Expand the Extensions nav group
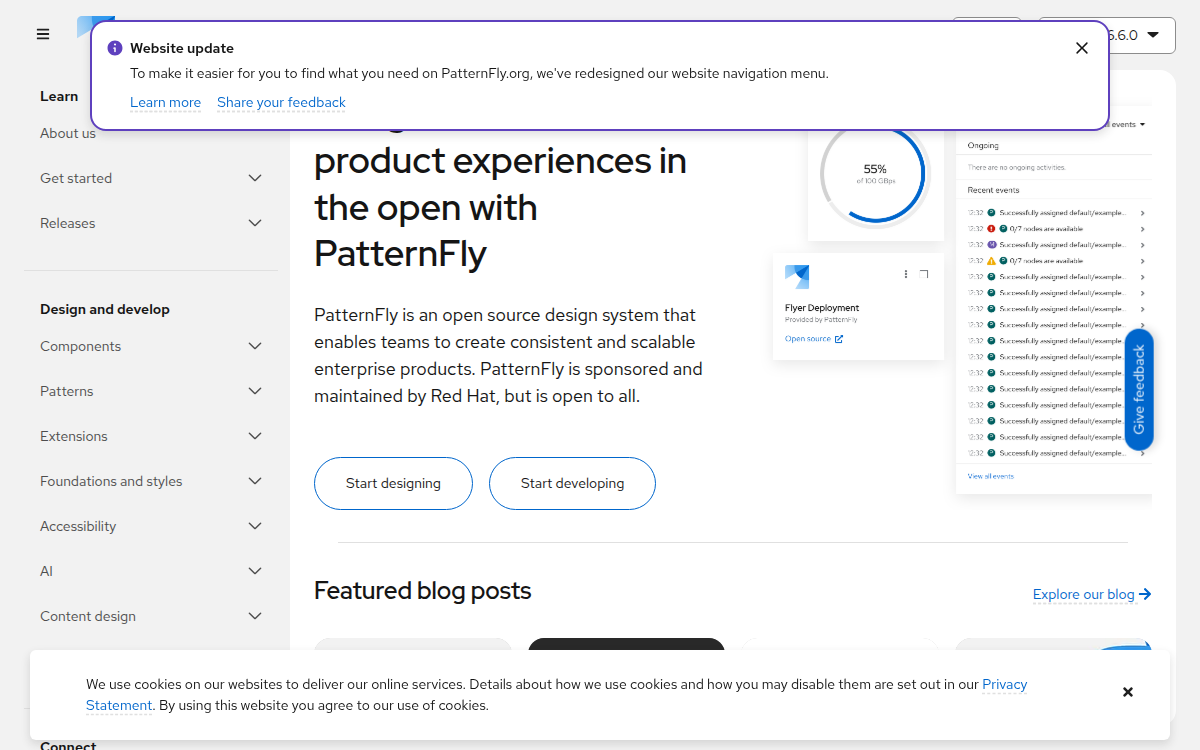 pos(151,436)
